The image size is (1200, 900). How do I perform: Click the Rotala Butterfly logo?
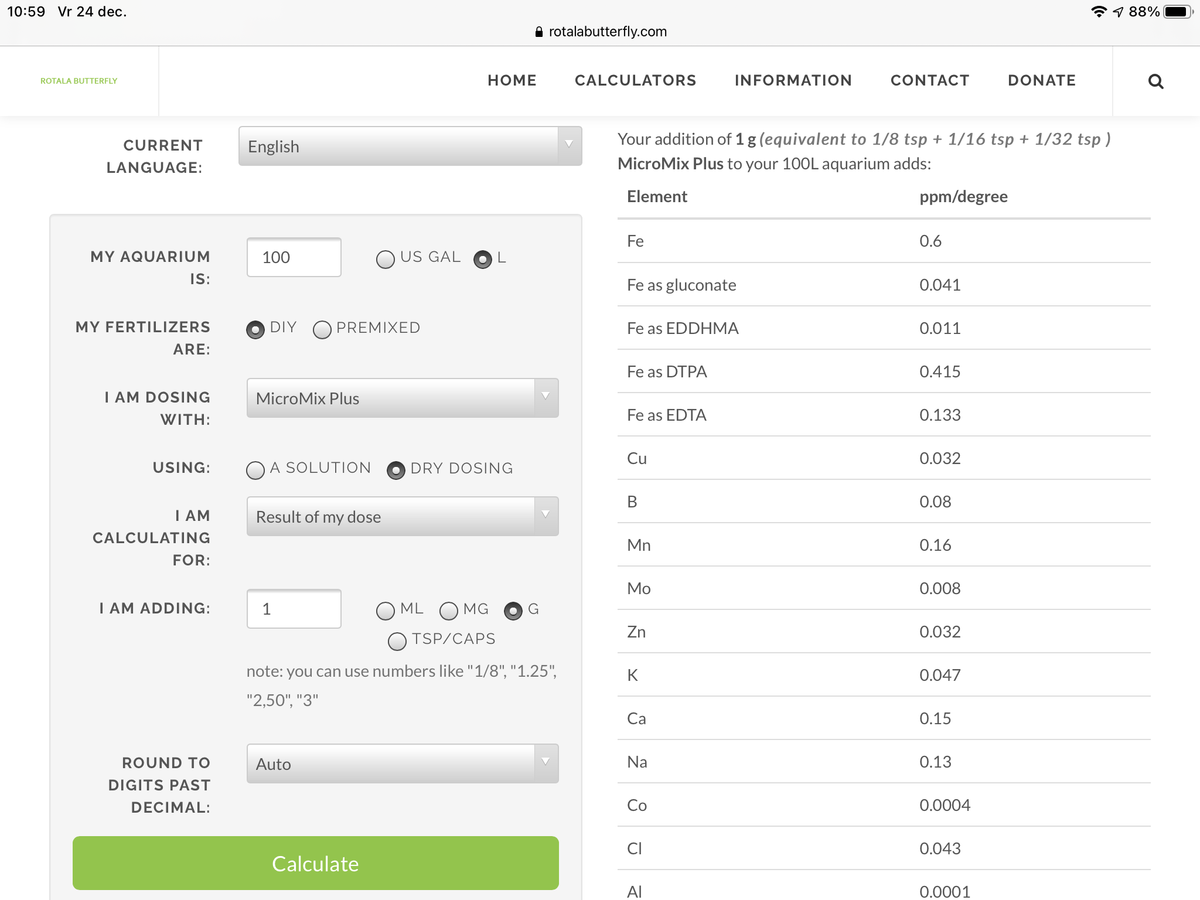(78, 81)
